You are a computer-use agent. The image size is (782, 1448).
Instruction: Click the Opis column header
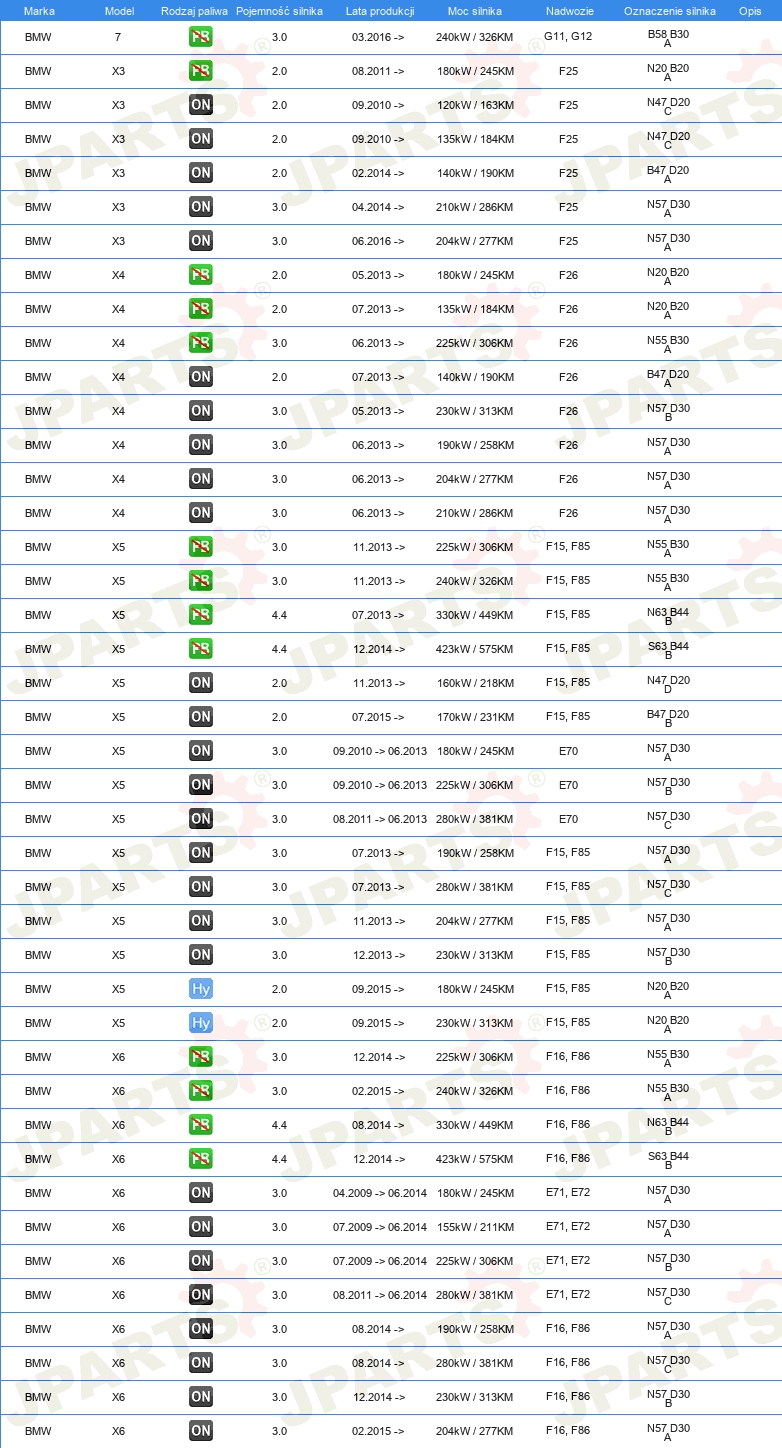point(749,11)
